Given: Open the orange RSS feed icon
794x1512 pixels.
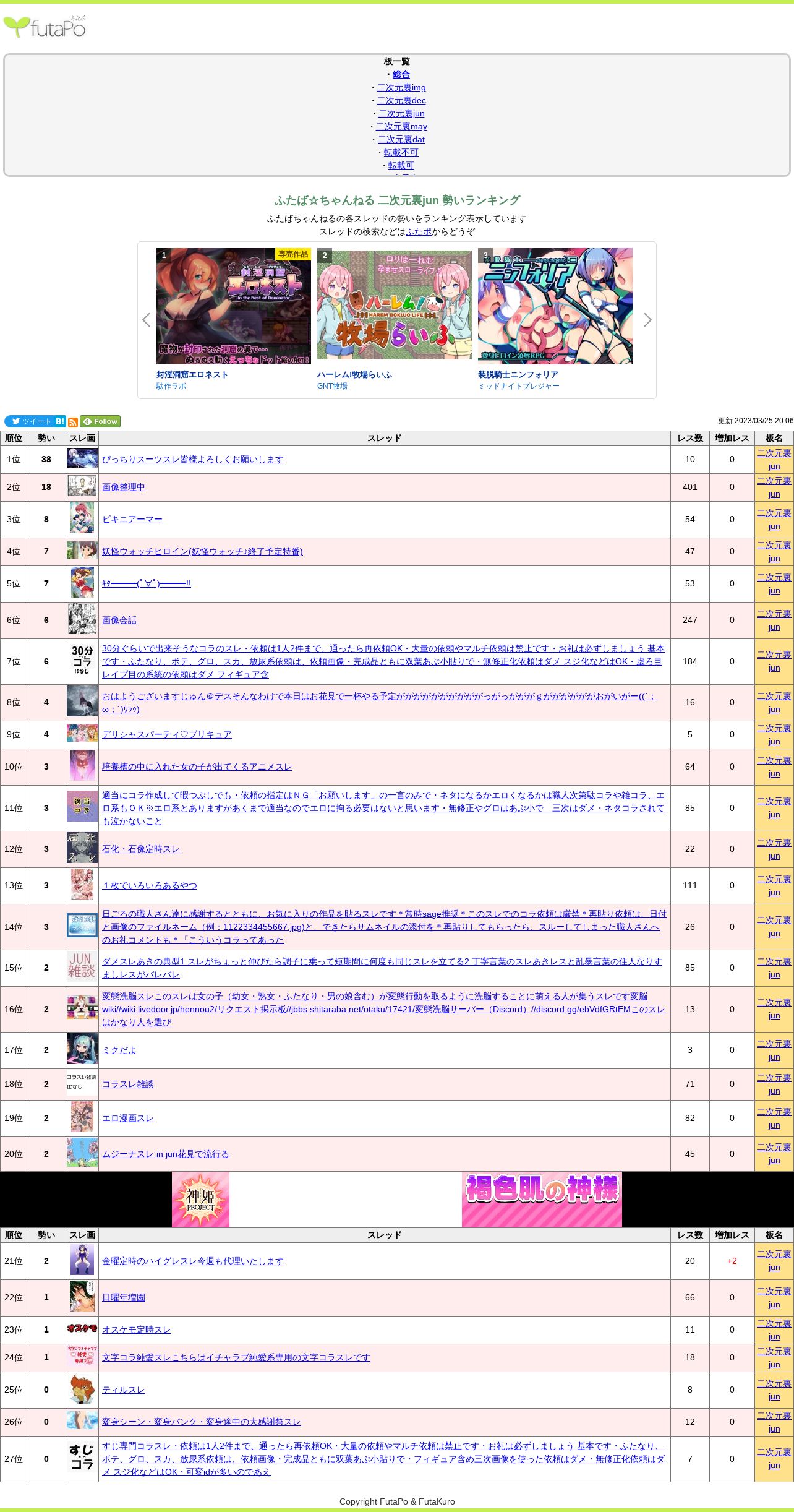Looking at the screenshot, I should coord(73,422).
